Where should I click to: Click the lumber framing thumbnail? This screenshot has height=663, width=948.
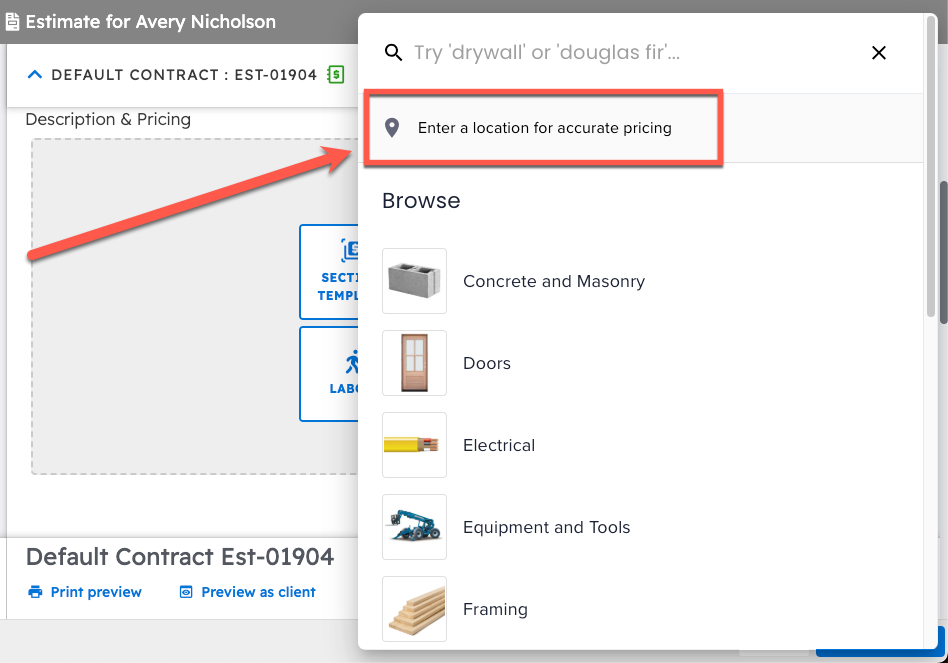pyautogui.click(x=414, y=609)
